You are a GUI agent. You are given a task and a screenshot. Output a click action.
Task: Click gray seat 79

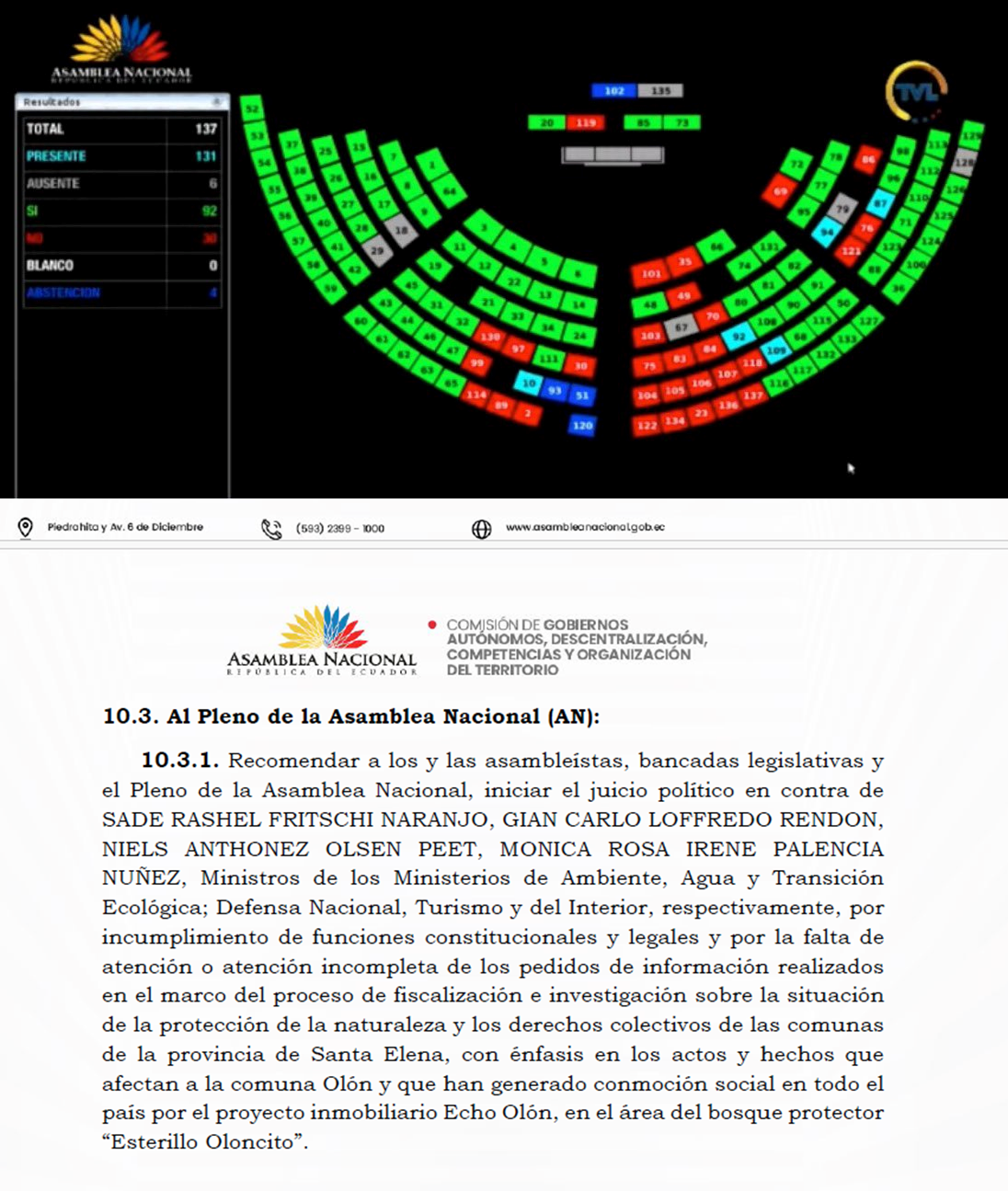(x=842, y=209)
